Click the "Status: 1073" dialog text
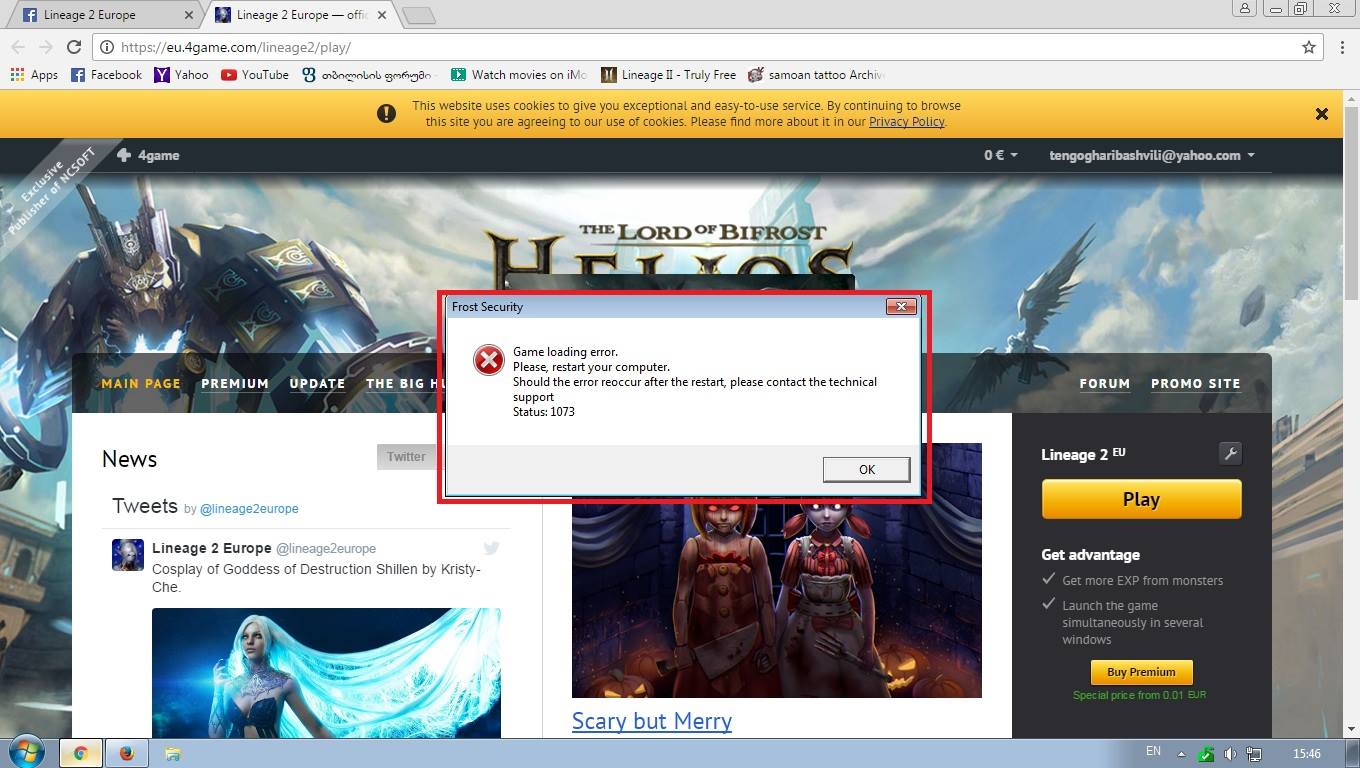The width and height of the screenshot is (1360, 768). click(x=544, y=412)
